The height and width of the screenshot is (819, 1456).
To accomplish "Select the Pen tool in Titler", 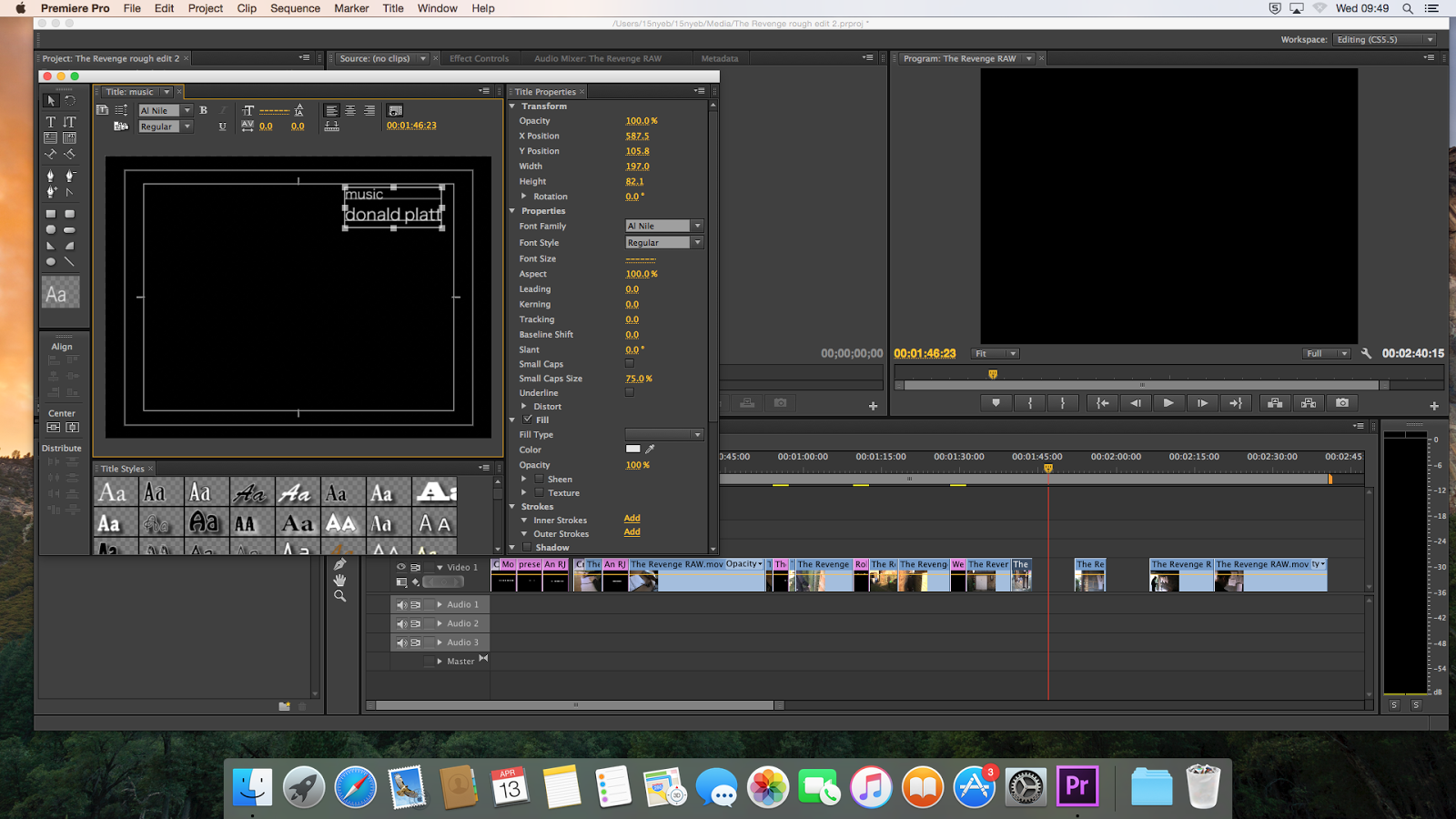I will point(50,176).
